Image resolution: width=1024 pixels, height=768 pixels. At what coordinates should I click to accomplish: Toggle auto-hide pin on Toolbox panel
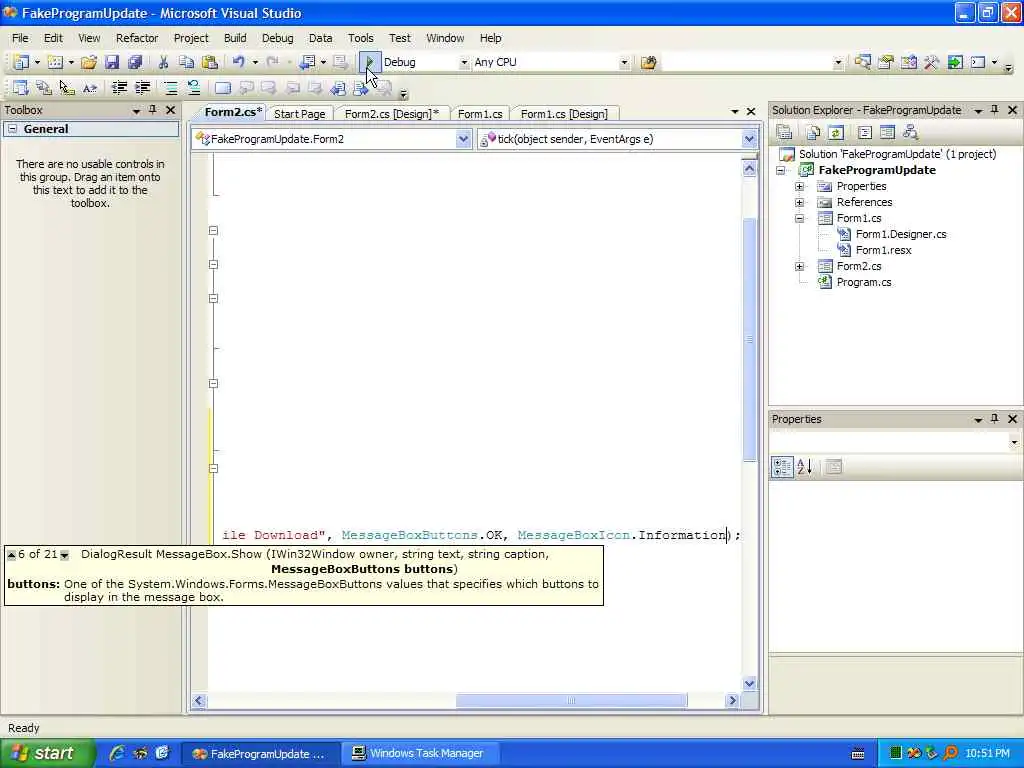[153, 110]
